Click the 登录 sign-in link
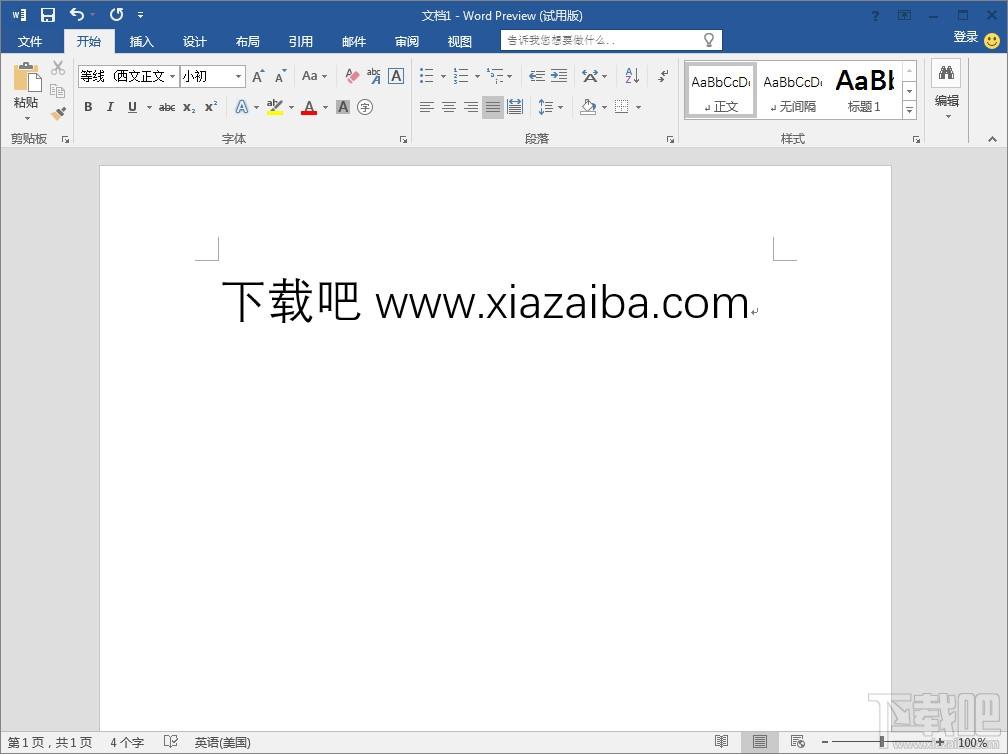The width and height of the screenshot is (1008, 754). coord(966,37)
